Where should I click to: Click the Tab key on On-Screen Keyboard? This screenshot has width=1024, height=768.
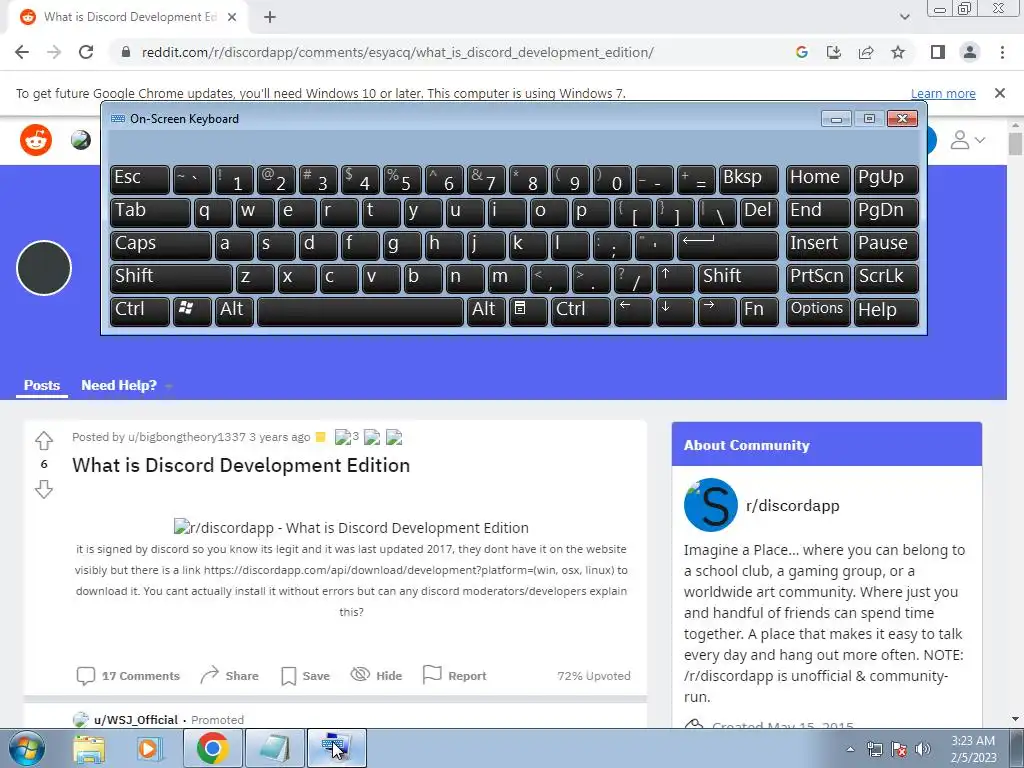tap(150, 212)
